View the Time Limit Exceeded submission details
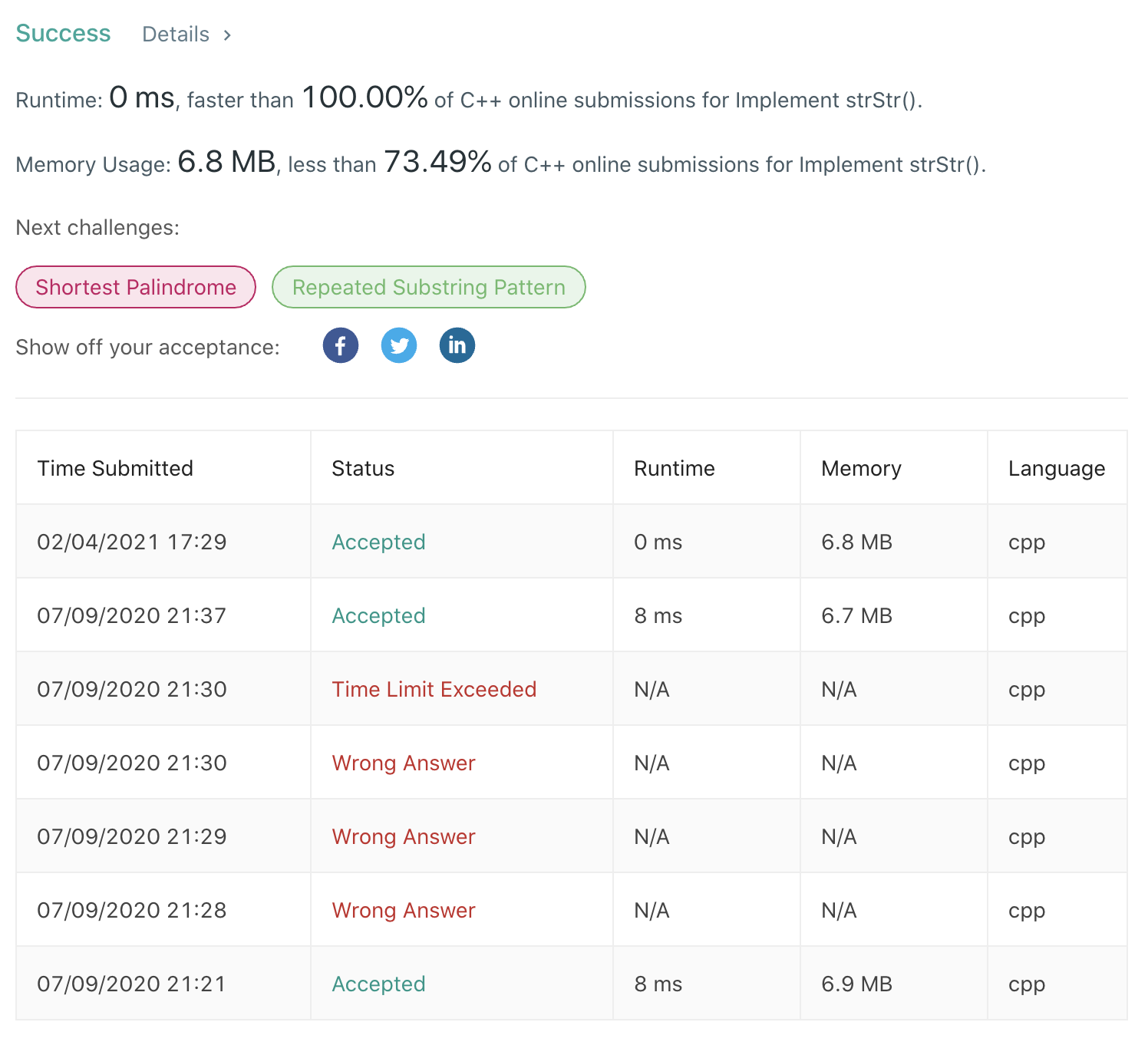The width and height of the screenshot is (1148, 1045). pyautogui.click(x=434, y=689)
